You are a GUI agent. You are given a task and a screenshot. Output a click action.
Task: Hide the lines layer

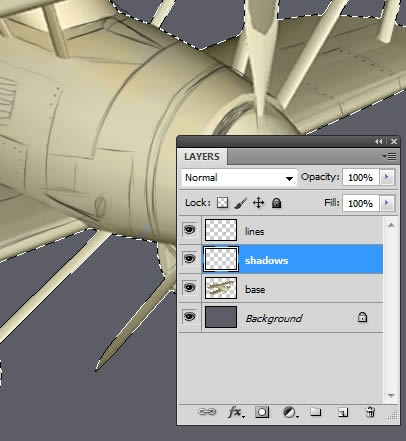pyautogui.click(x=190, y=230)
